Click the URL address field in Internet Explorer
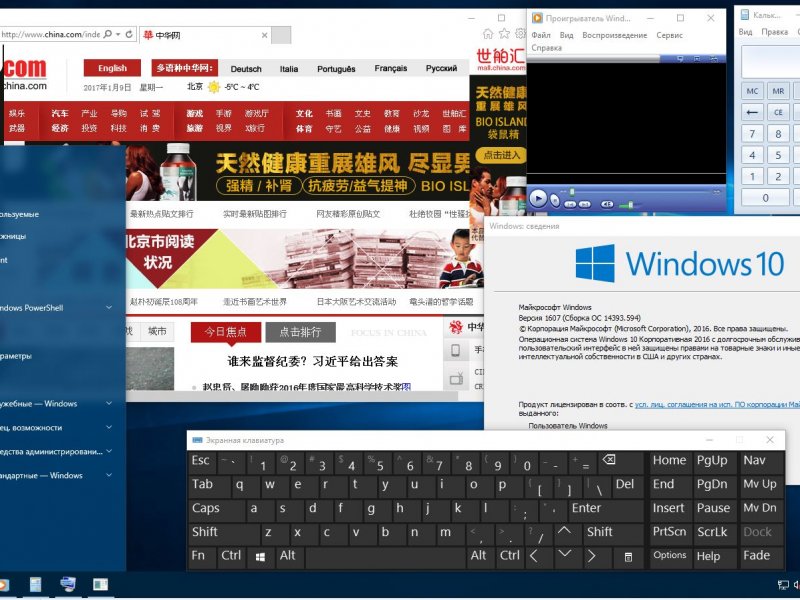This screenshot has height=600, width=800. coord(50,34)
